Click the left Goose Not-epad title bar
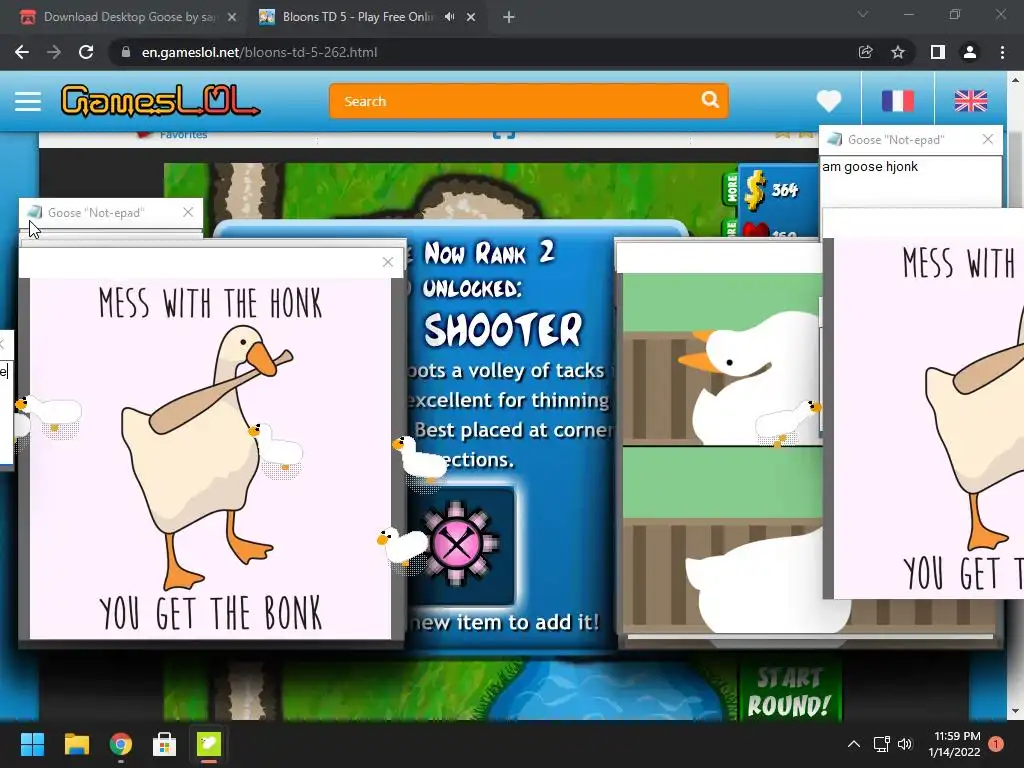1024x768 pixels. coord(111,212)
